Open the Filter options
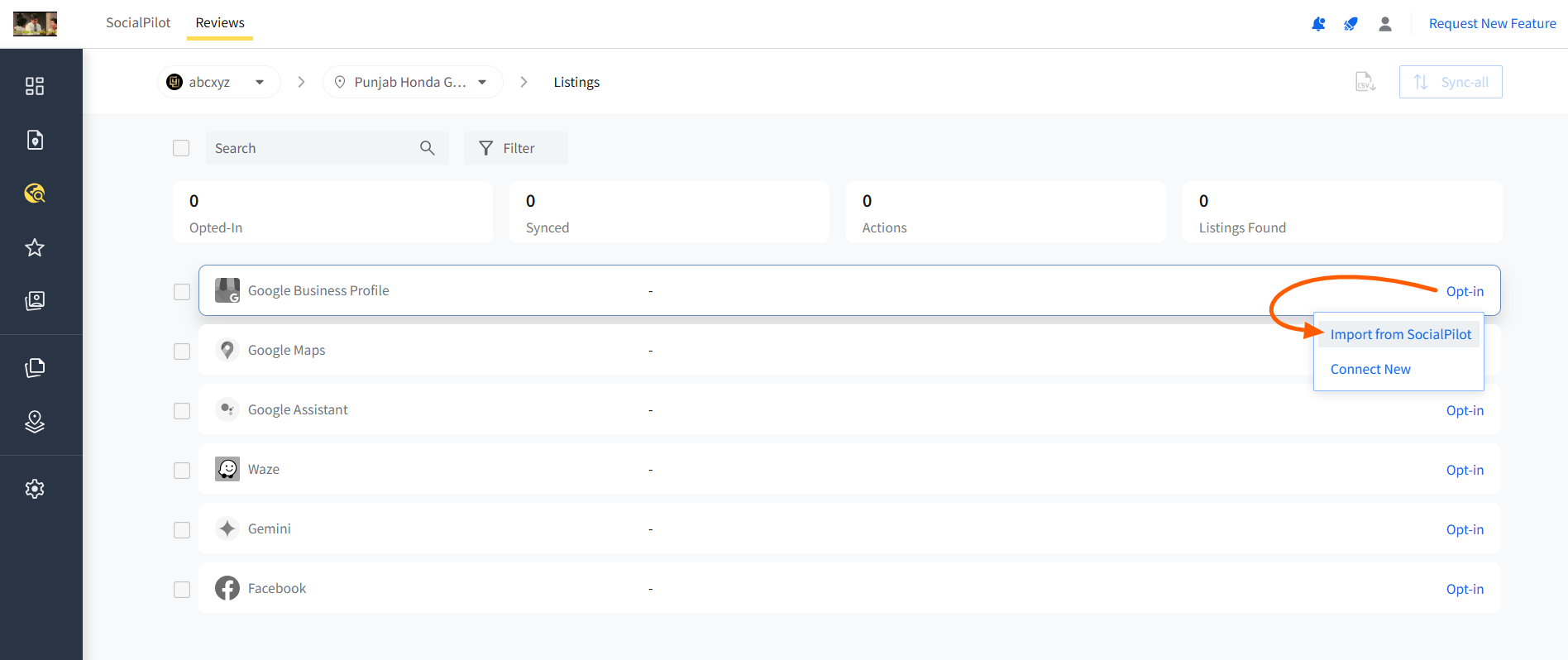The width and height of the screenshot is (1568, 660). [x=516, y=148]
